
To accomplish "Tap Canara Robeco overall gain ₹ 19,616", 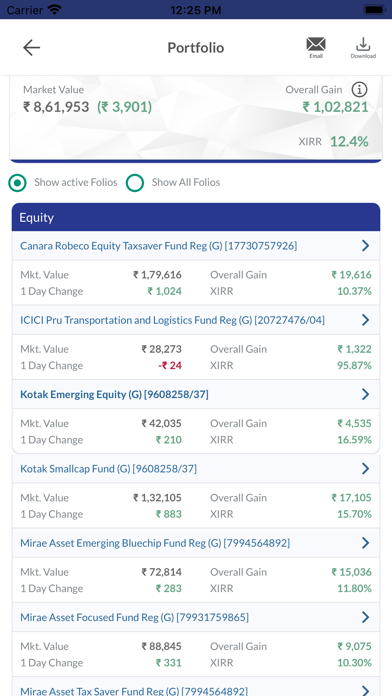I will [x=351, y=275].
